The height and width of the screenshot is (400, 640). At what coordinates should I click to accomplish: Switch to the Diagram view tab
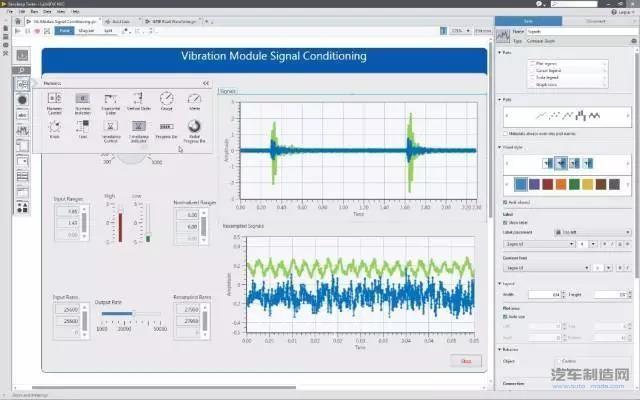[86, 31]
